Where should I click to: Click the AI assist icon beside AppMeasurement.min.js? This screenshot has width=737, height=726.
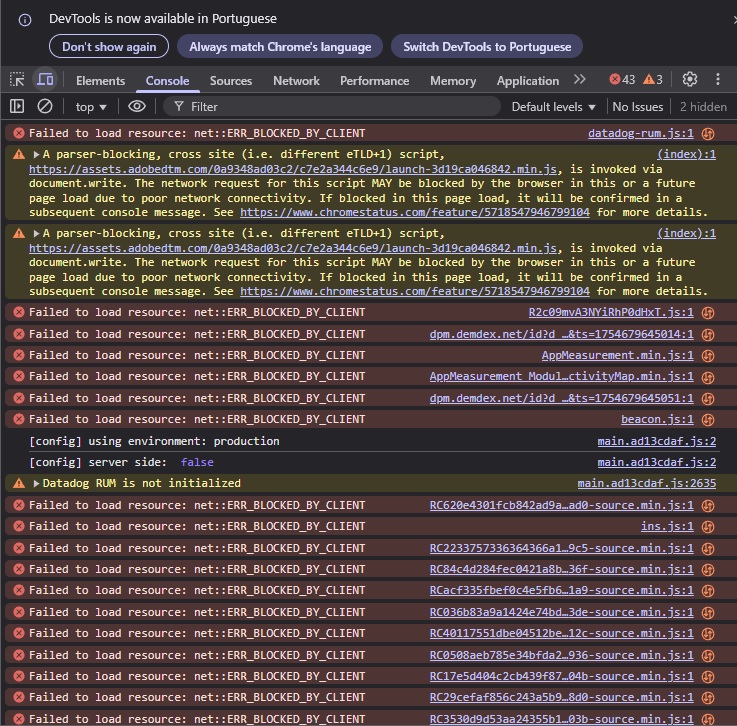pyautogui.click(x=708, y=356)
